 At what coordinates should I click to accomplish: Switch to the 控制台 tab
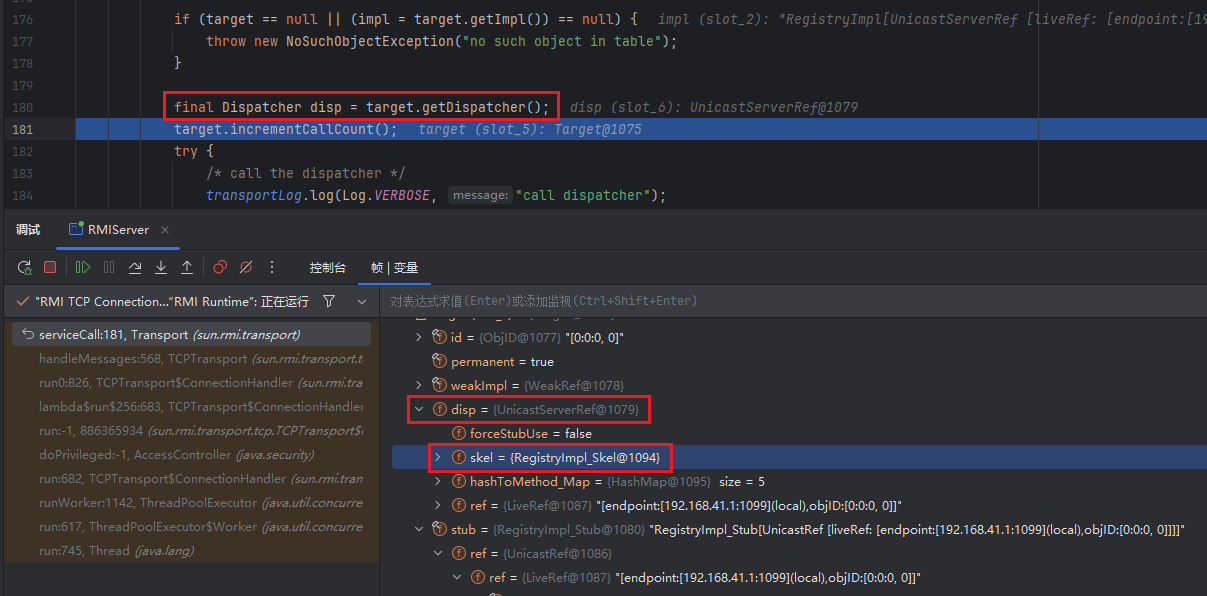(x=327, y=268)
